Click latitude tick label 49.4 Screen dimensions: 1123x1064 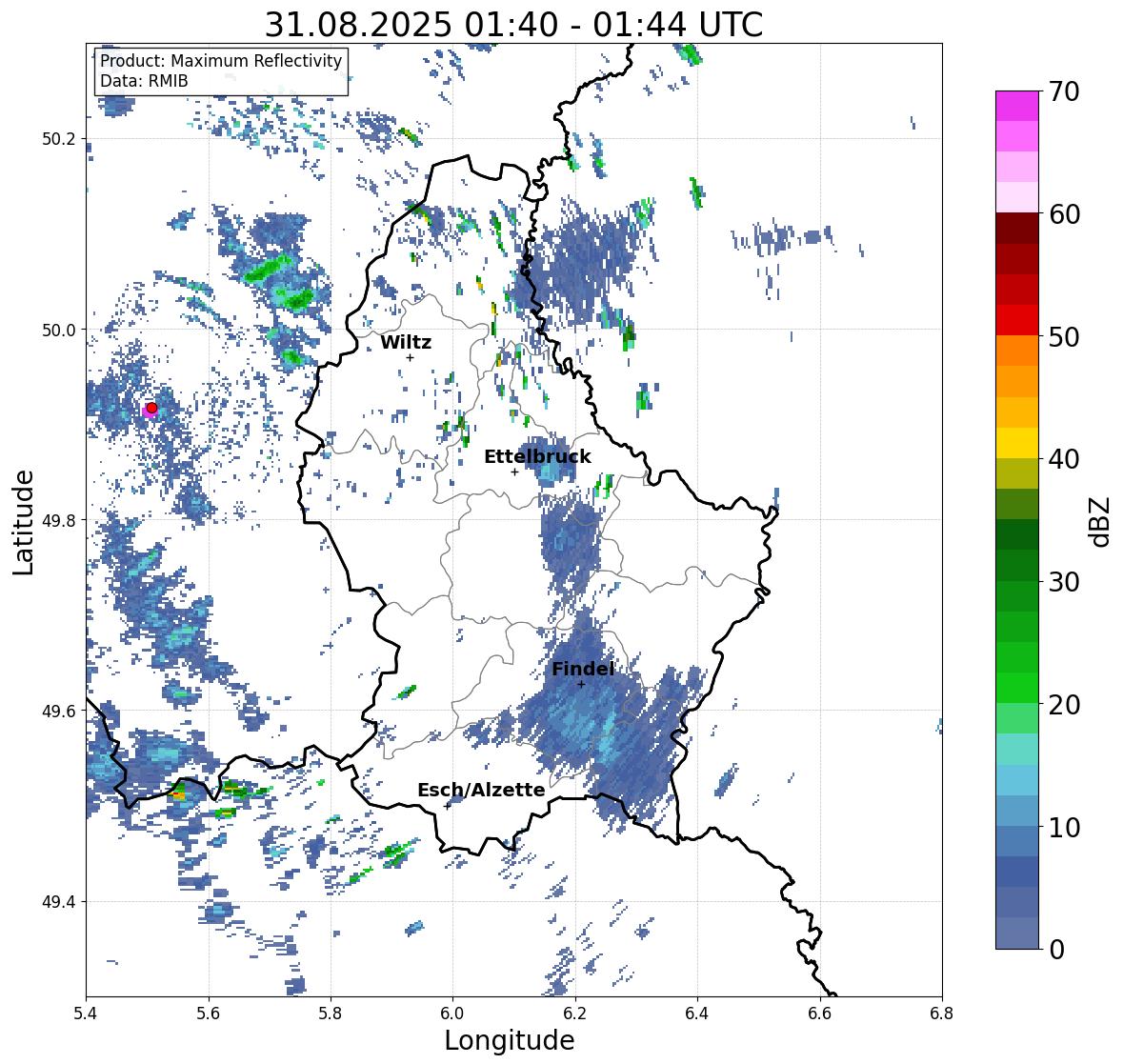58,902
